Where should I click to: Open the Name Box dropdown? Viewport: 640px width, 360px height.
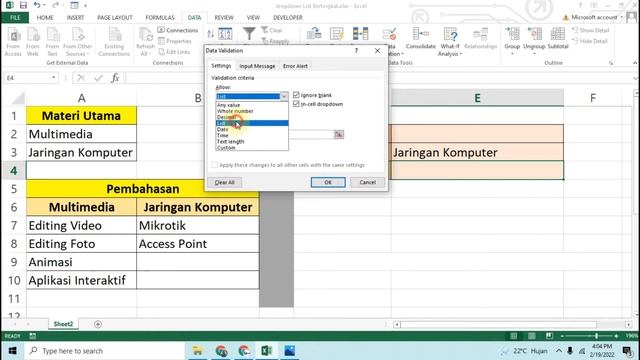pyautogui.click(x=53, y=78)
